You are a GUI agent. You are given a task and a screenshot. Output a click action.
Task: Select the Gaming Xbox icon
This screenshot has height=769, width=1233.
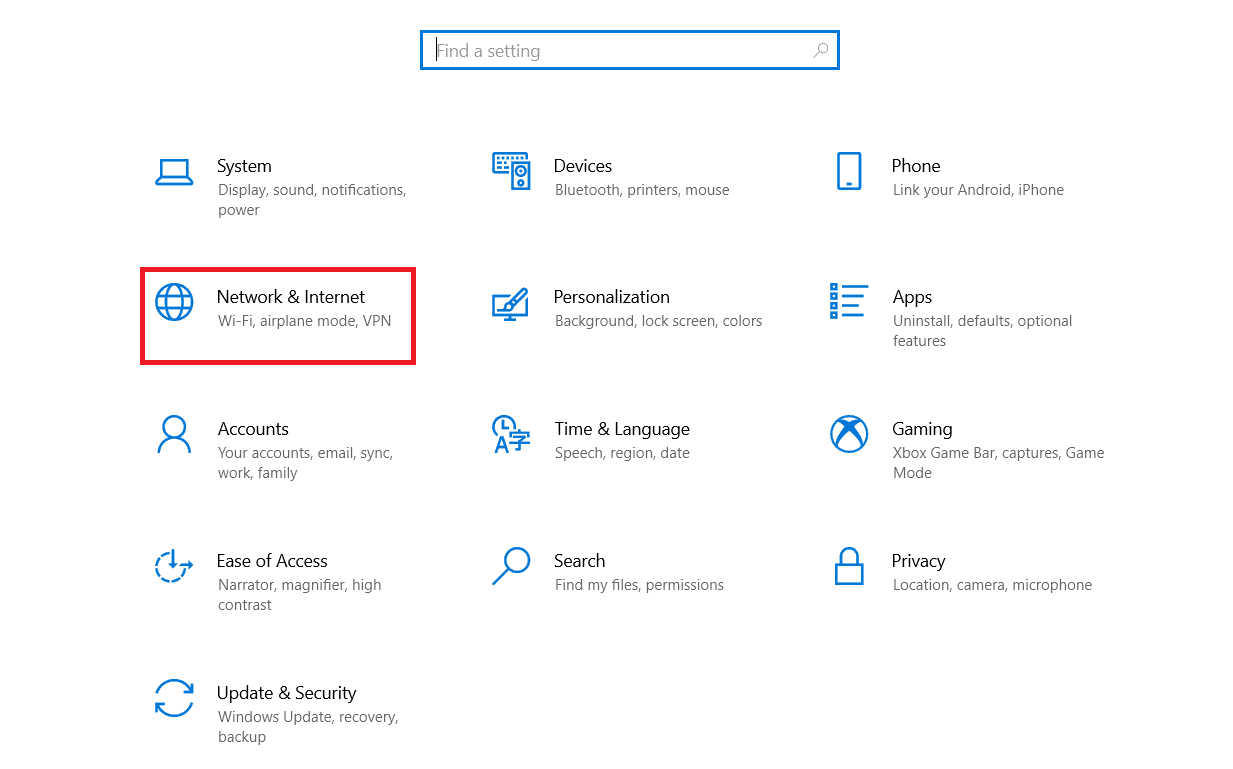pos(849,434)
